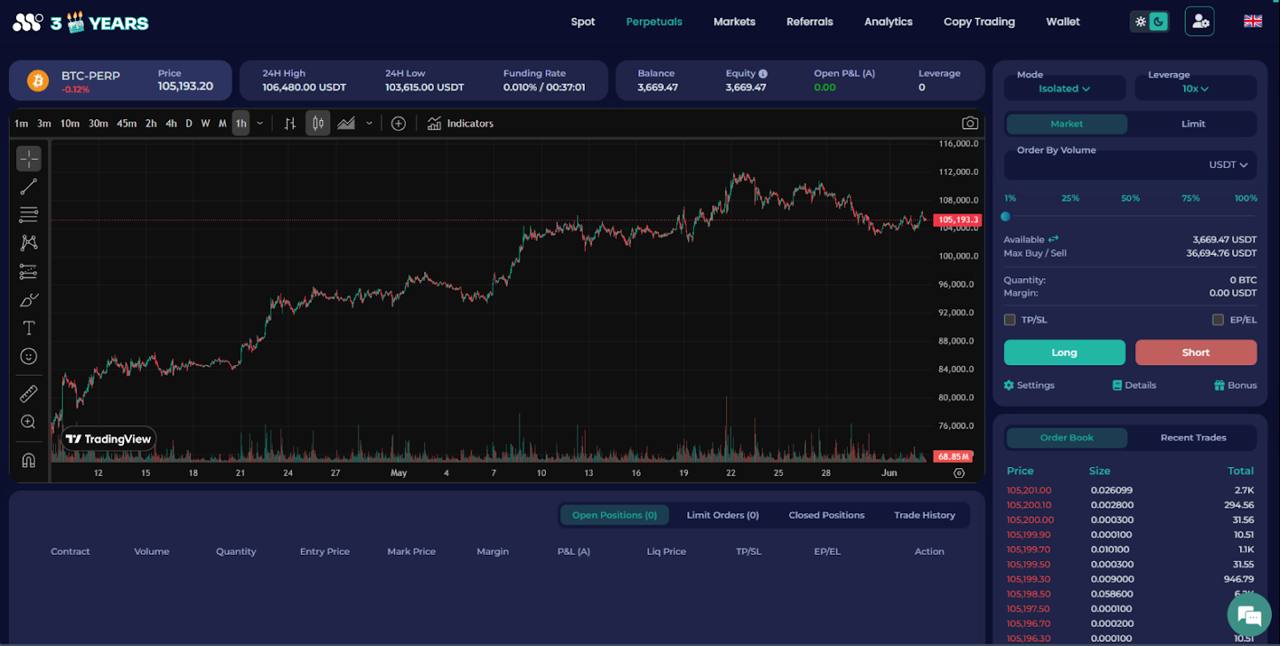Select the text annotation tool

coord(29,328)
